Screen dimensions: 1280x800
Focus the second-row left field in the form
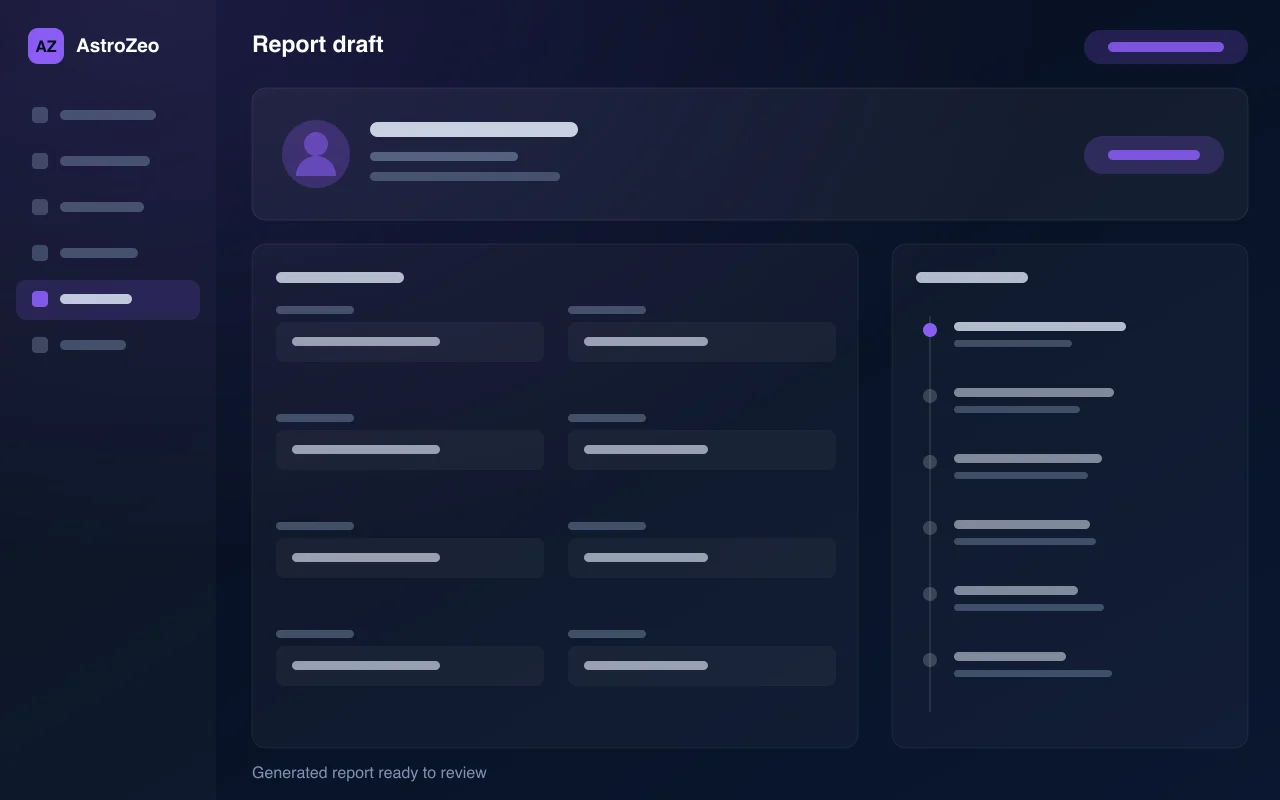(410, 450)
